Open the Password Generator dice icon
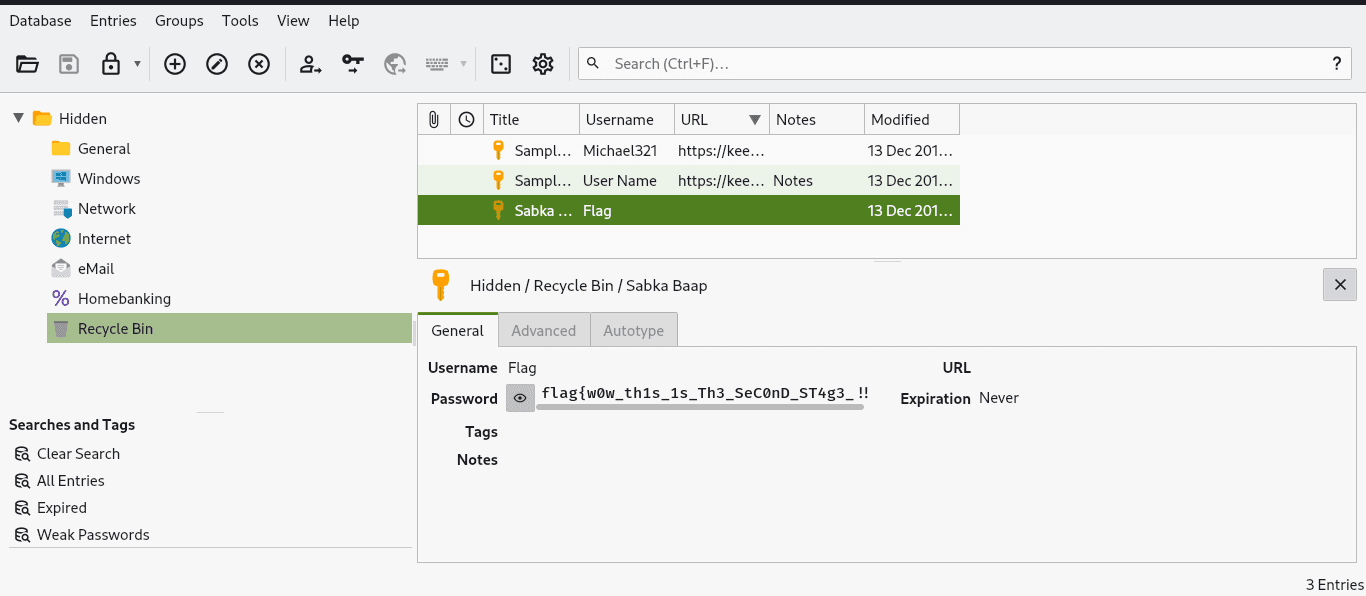The height and width of the screenshot is (596, 1366). [501, 64]
